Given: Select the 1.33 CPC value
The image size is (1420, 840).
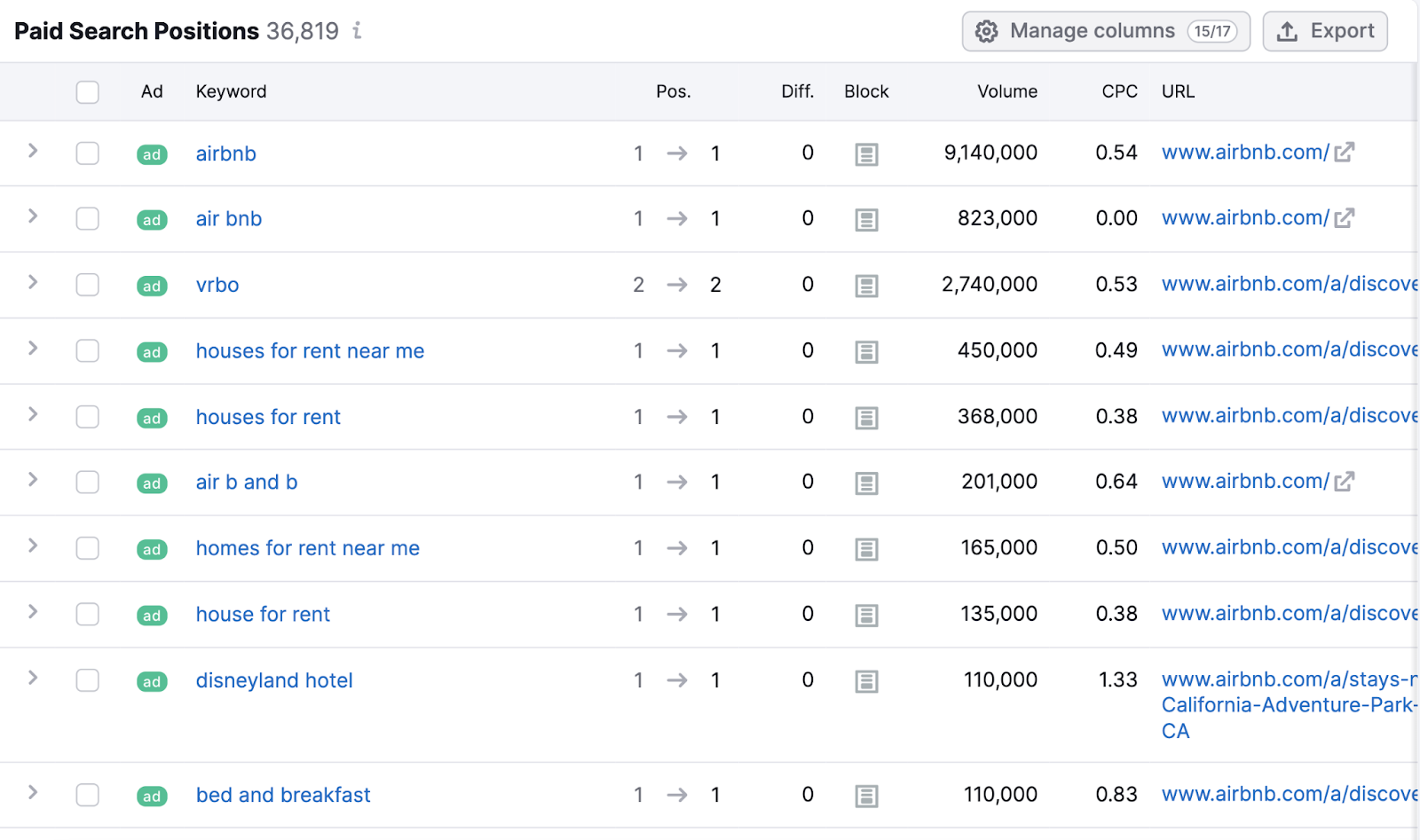Looking at the screenshot, I should click(x=1117, y=679).
